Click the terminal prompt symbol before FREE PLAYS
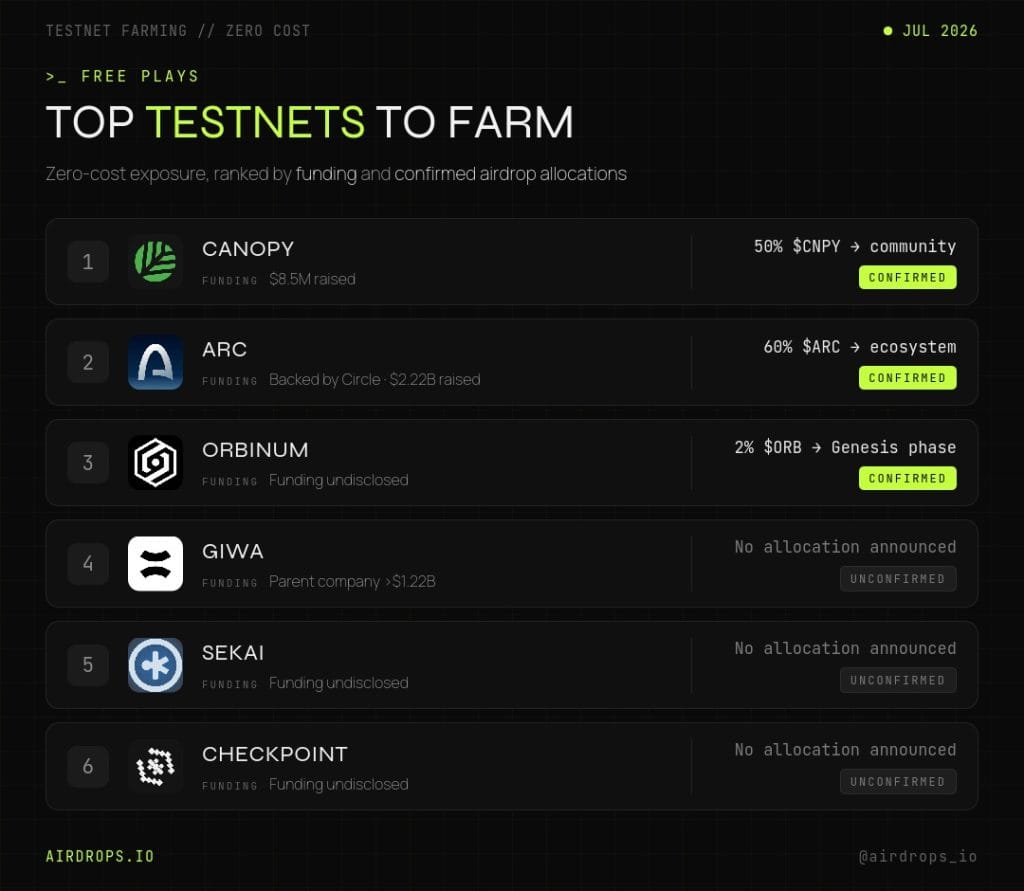 56,76
